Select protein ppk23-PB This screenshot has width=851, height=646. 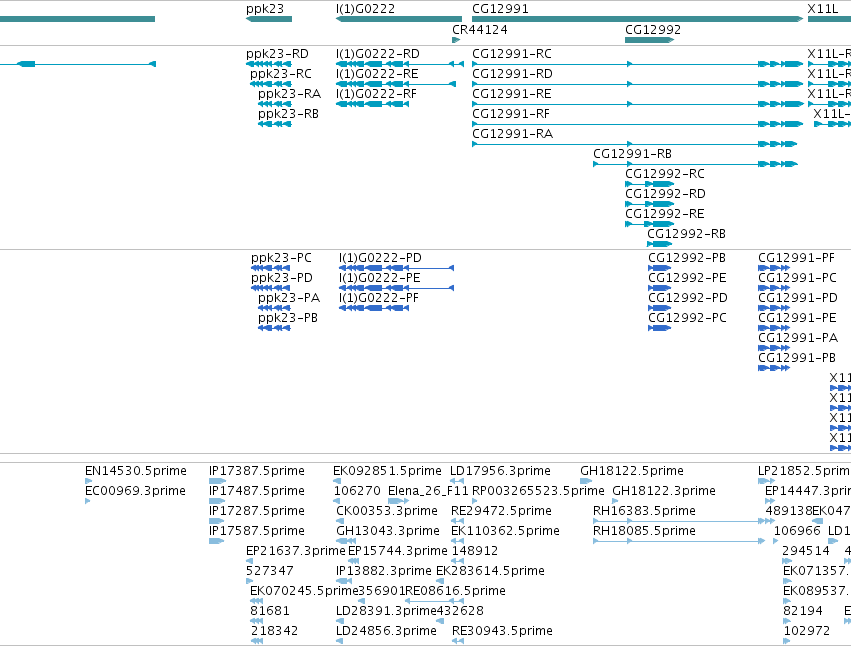[x=275, y=328]
